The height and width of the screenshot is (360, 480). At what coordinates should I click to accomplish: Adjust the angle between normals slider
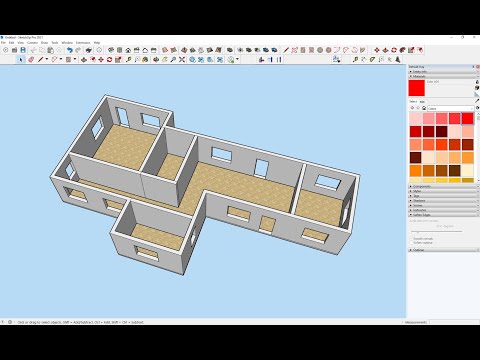(x=436, y=231)
